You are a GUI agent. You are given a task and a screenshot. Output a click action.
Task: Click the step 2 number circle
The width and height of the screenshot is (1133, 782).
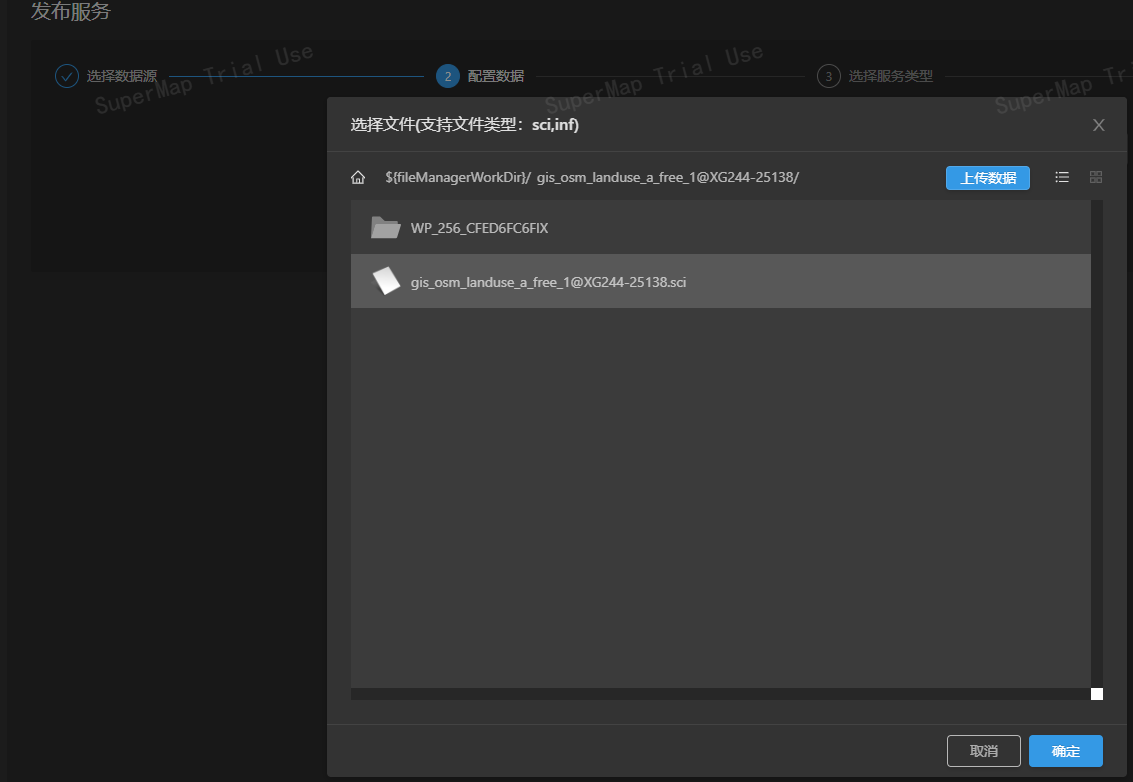[448, 76]
